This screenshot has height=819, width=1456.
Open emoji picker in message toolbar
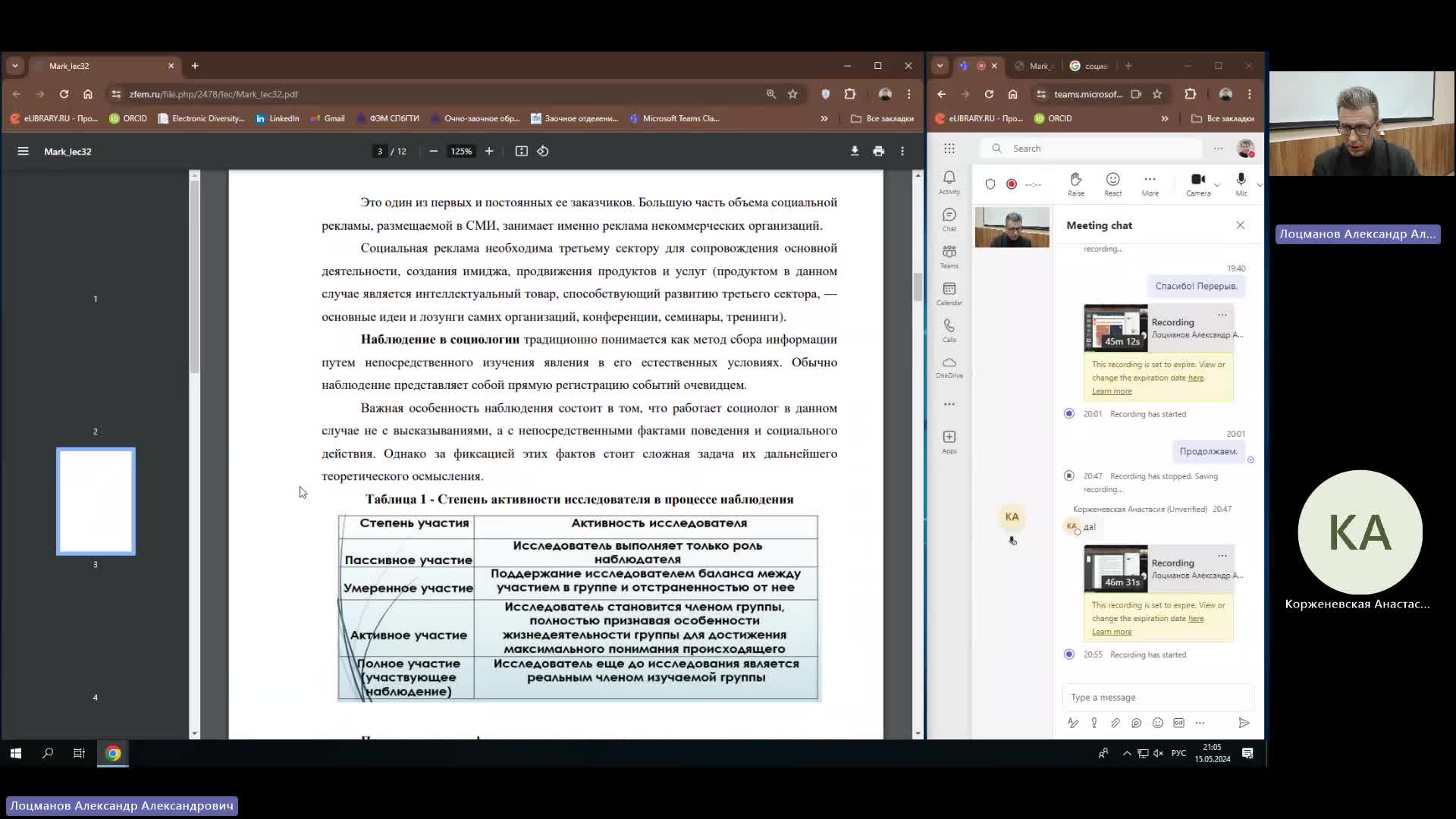[1158, 723]
